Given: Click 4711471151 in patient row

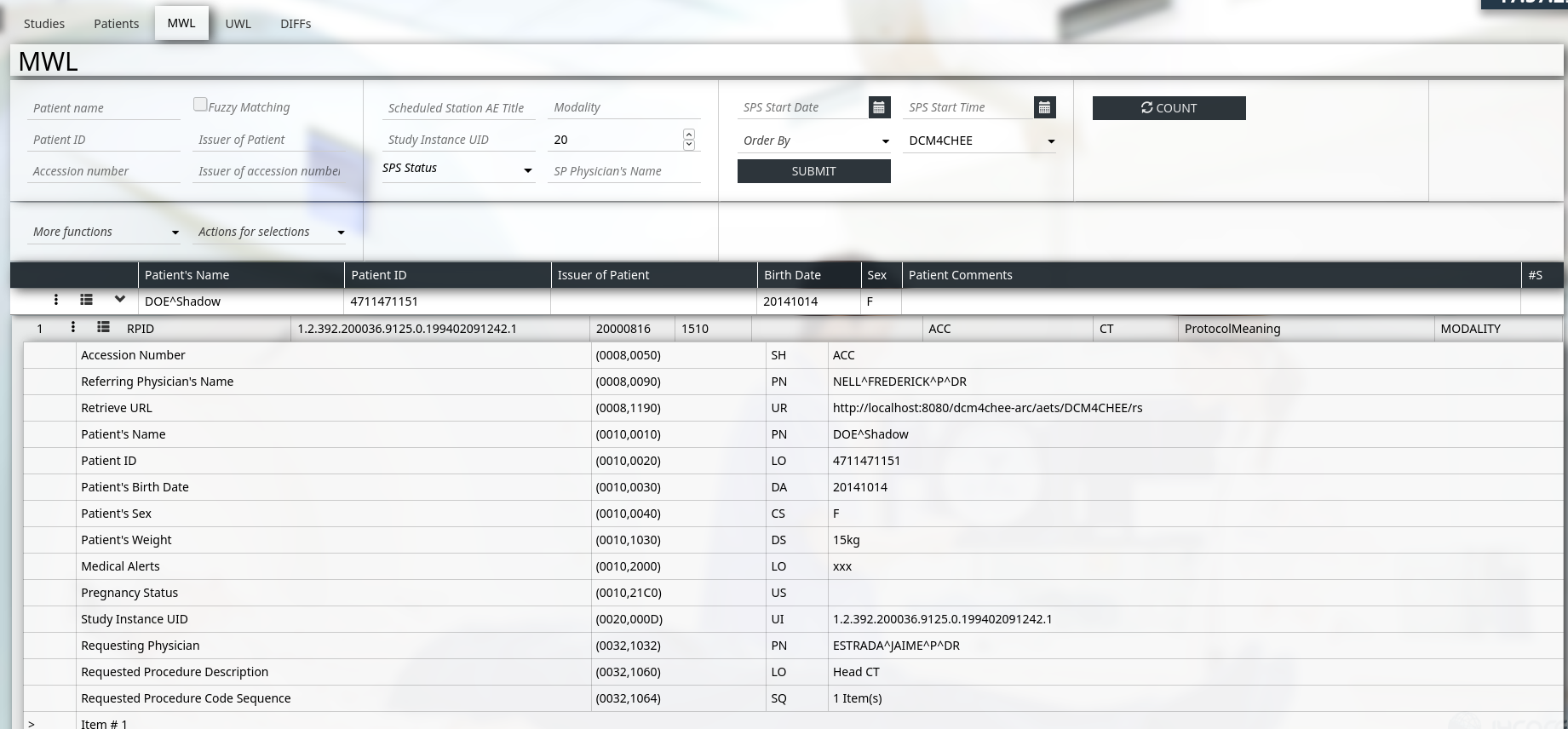Looking at the screenshot, I should tap(384, 301).
